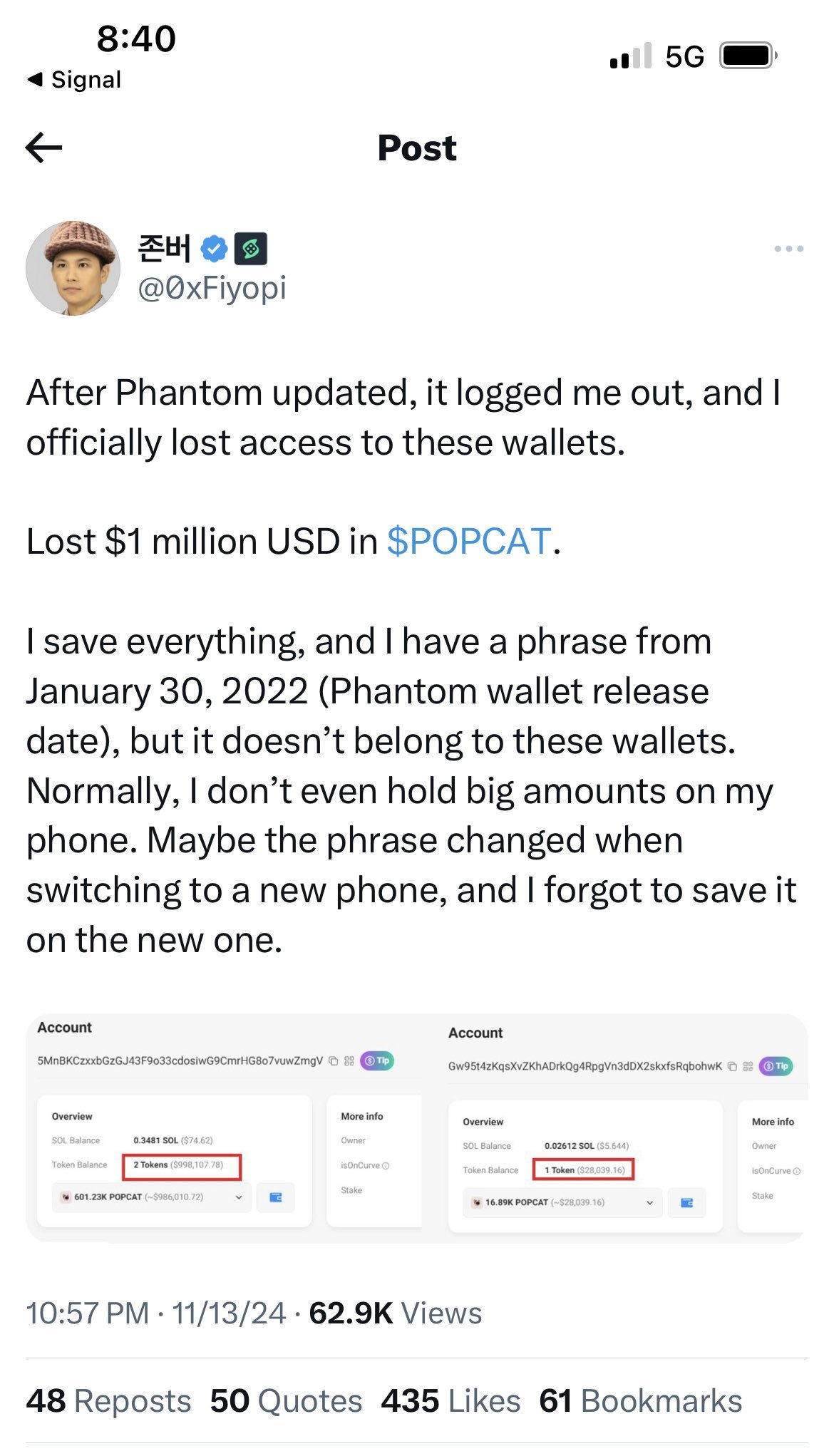834x1456 pixels.
Task: Open the @0xFiyopi profile handle
Action: pyautogui.click(x=212, y=289)
